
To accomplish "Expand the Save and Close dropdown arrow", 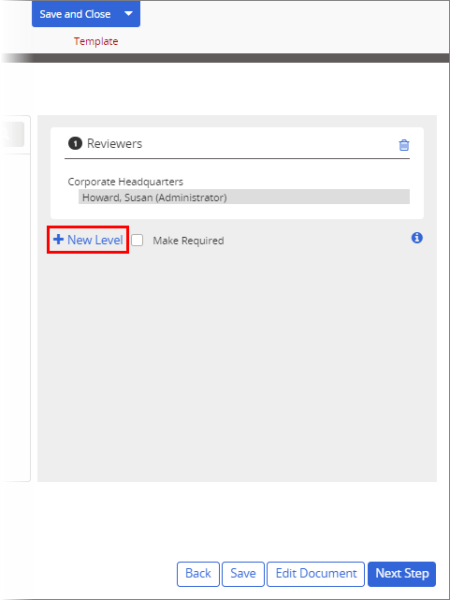I will (x=129, y=14).
